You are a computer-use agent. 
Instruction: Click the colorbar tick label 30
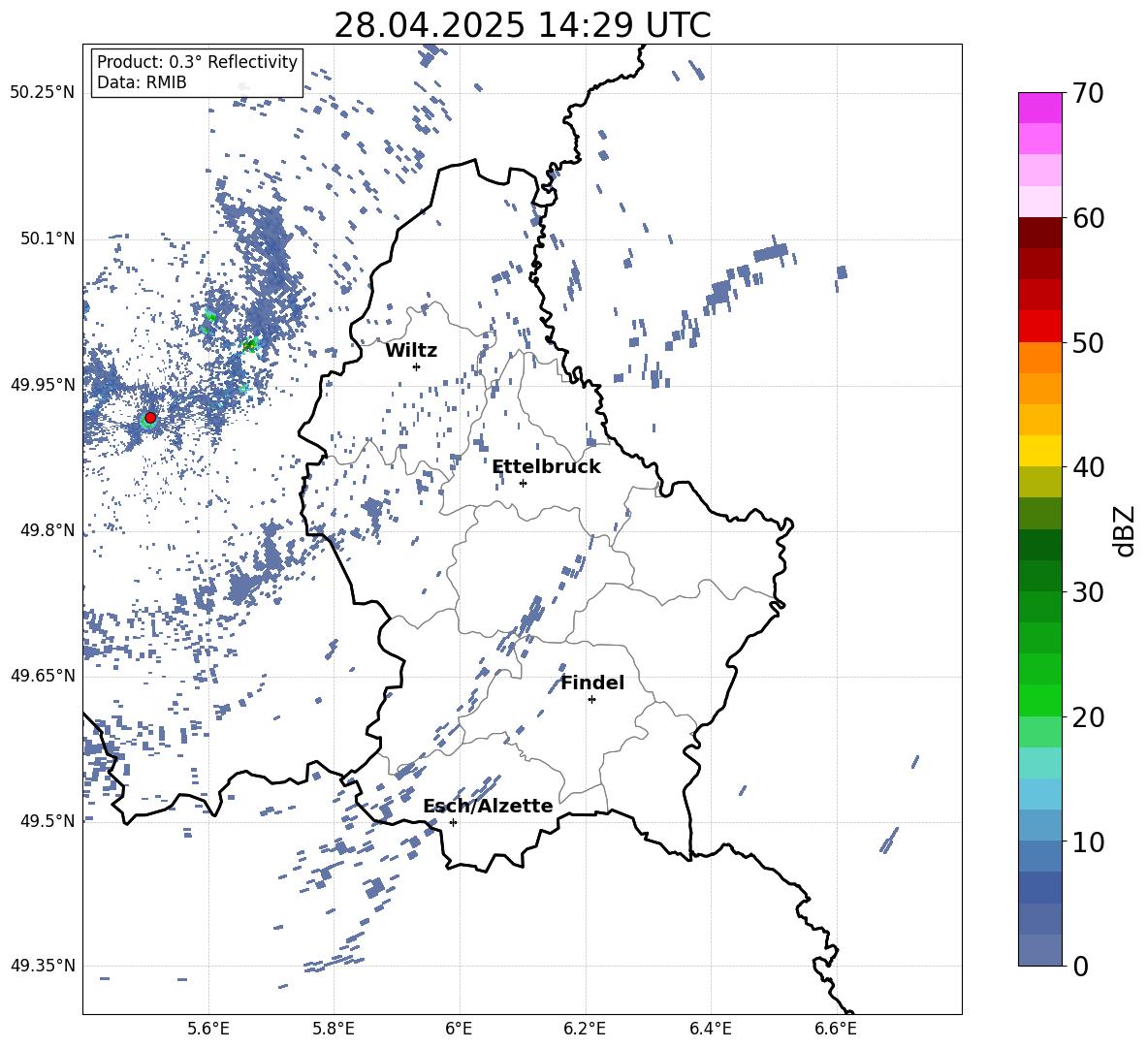coord(1088,592)
